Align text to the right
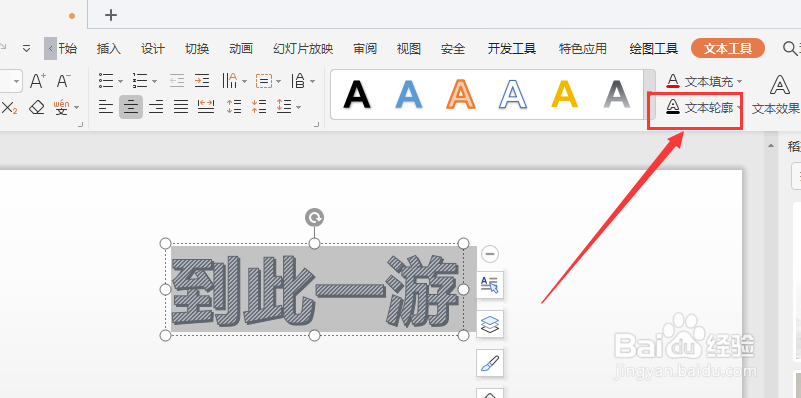Screen dimensions: 801x398 point(156,107)
